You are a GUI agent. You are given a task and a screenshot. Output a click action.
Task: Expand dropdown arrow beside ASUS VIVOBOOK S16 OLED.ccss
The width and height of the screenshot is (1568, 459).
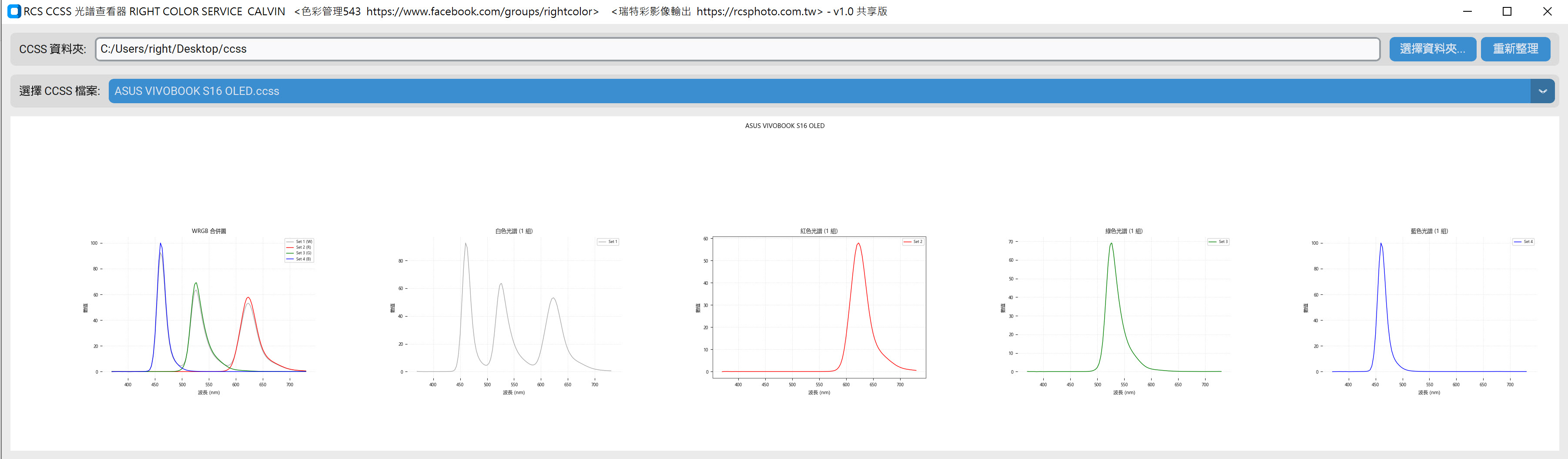coord(1542,91)
